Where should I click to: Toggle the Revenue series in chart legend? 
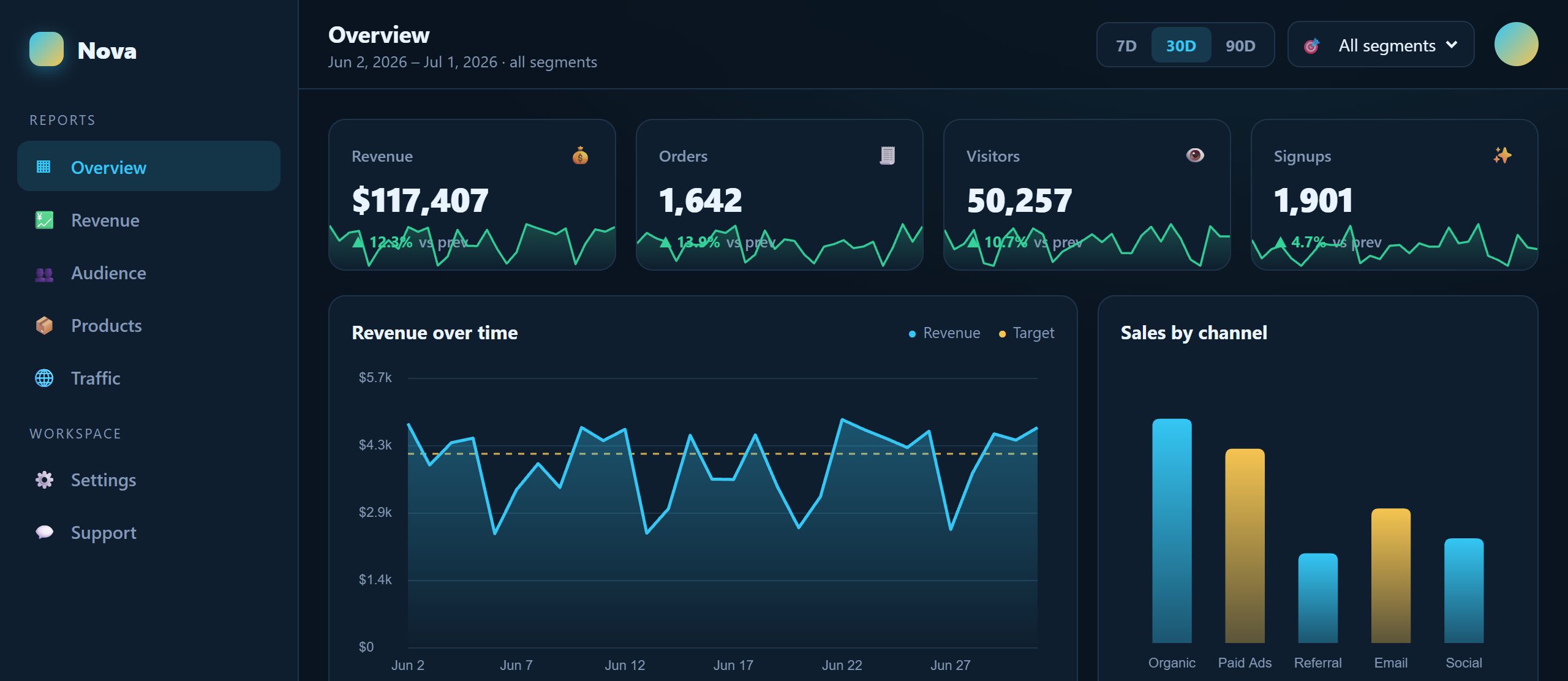(944, 333)
